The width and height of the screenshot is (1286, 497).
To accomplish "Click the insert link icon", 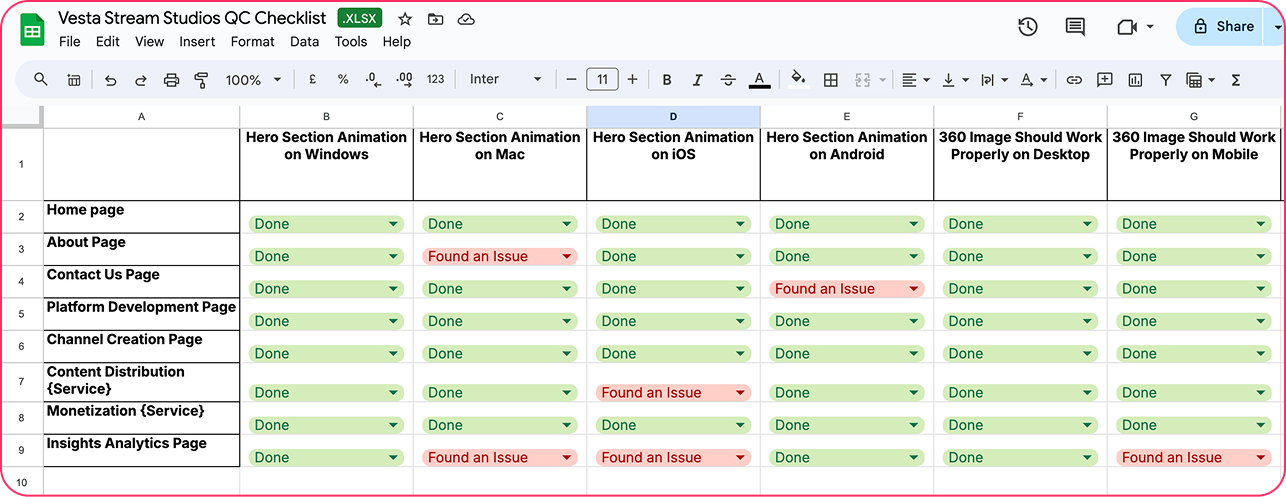I will (1074, 80).
